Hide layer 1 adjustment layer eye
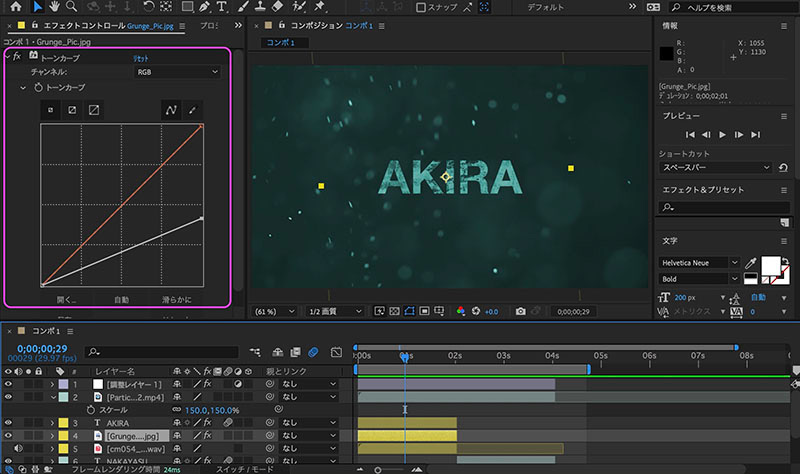The width and height of the screenshot is (800, 474). 8,384
